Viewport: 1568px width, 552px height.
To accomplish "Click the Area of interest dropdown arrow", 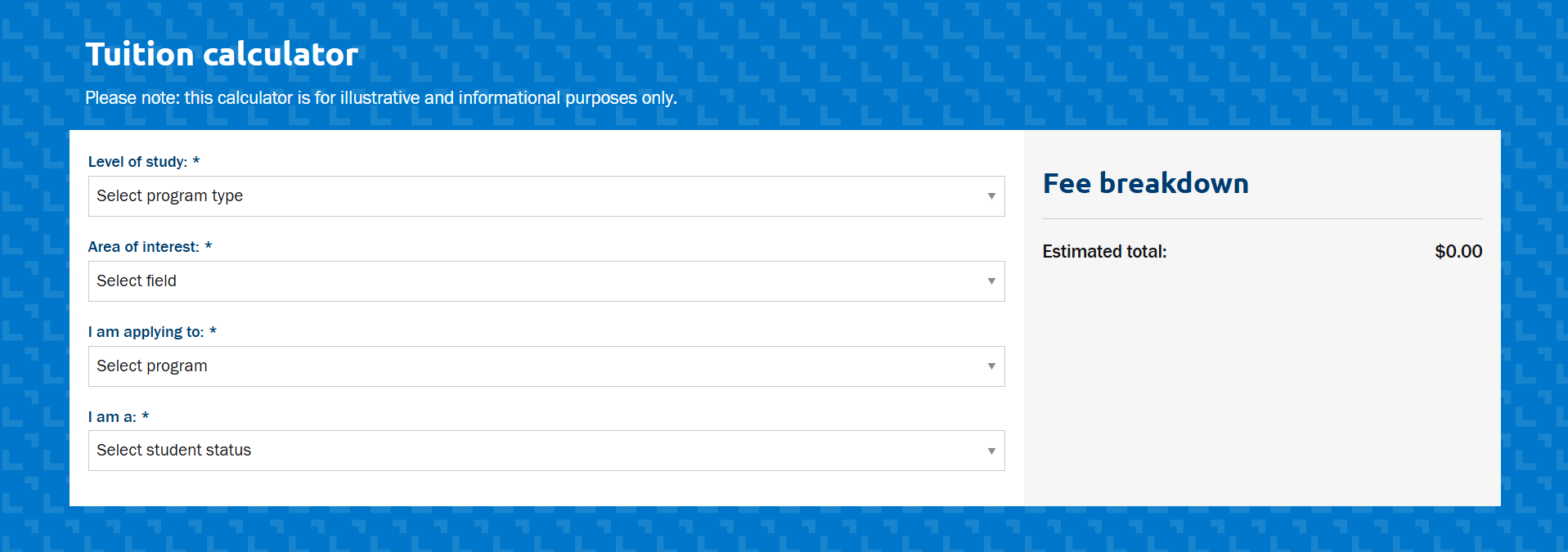I will pyautogui.click(x=991, y=280).
